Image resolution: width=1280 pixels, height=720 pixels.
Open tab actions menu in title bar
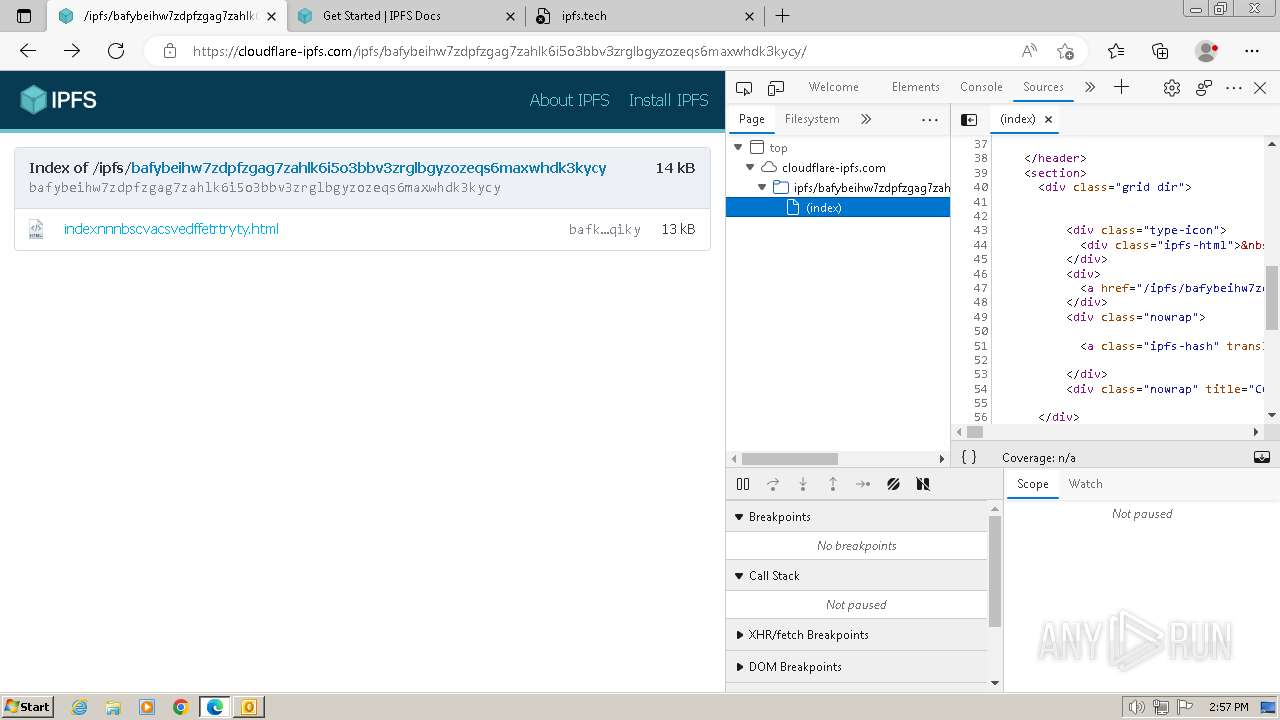click(x=24, y=16)
